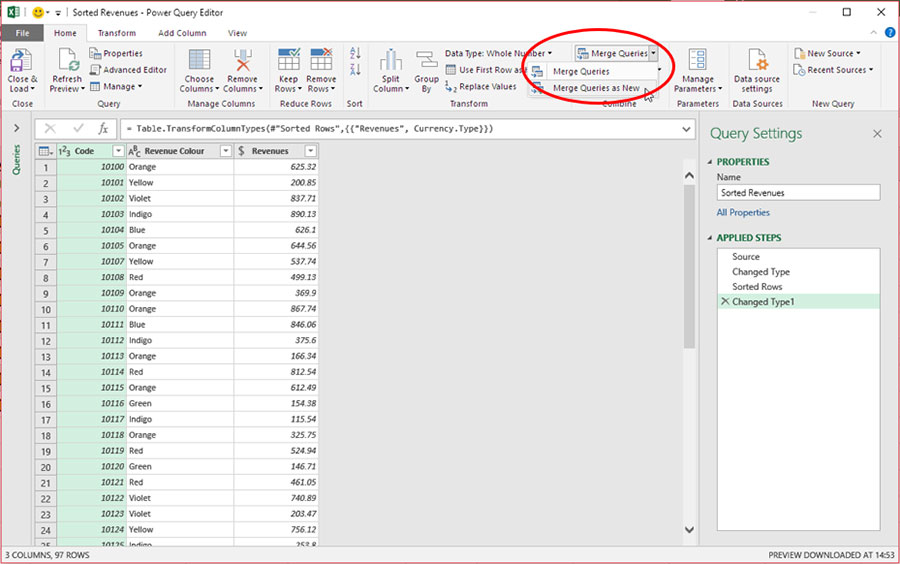Click Replace Values
Image resolution: width=900 pixels, height=564 pixels.
[x=481, y=87]
